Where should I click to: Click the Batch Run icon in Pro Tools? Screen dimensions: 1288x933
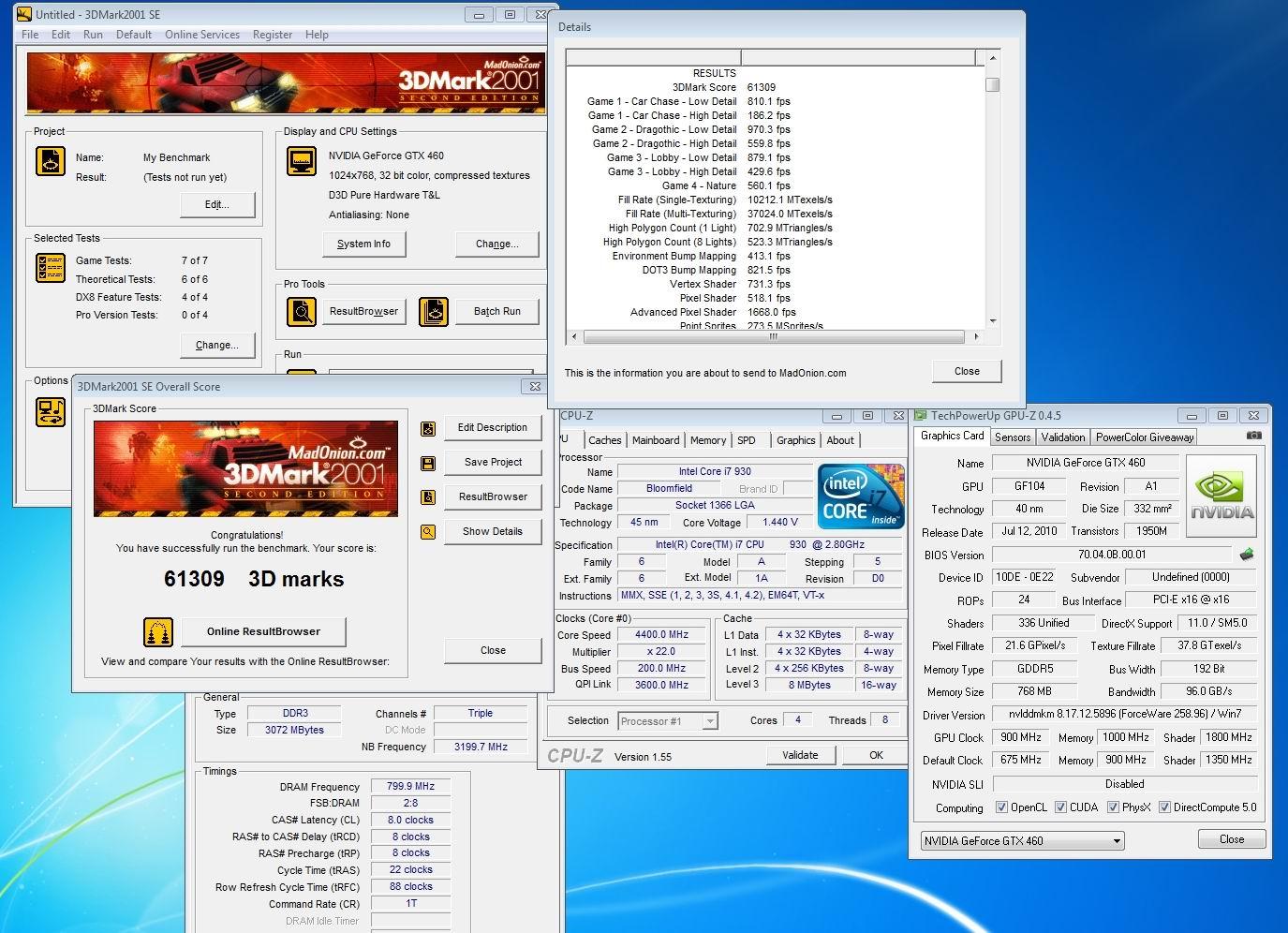coord(434,312)
